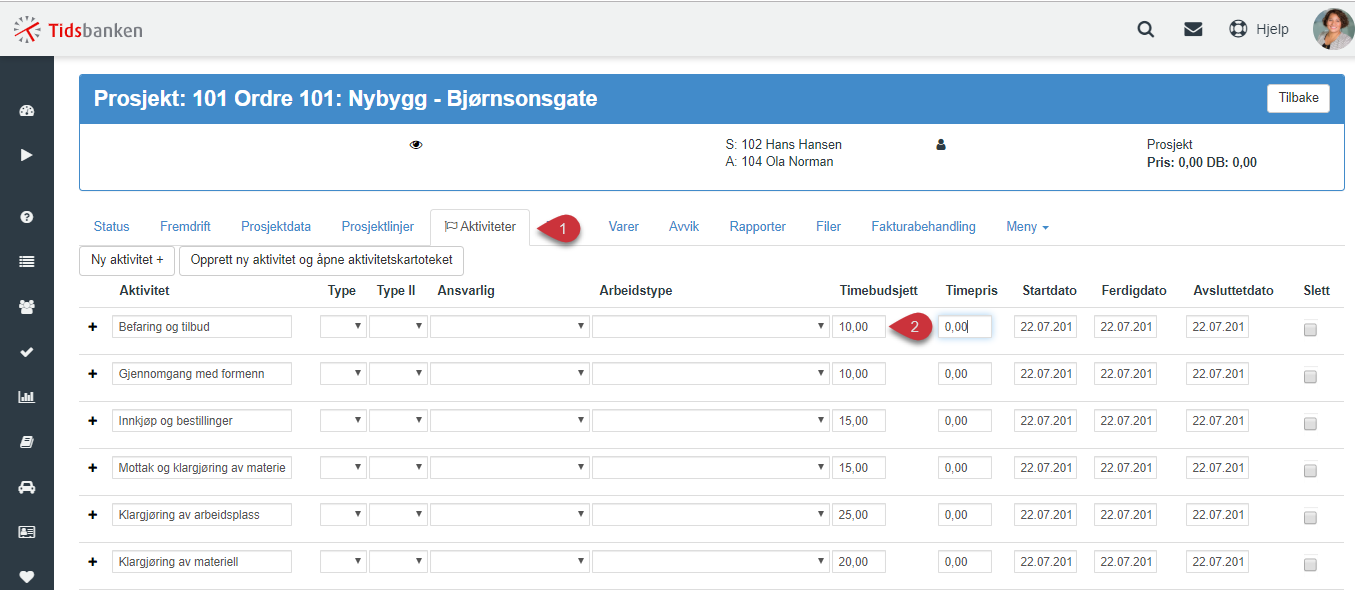This screenshot has height=590, width=1355.
Task: Tick Slett checkbox for Befaring og tilbud
Action: click(x=1310, y=330)
